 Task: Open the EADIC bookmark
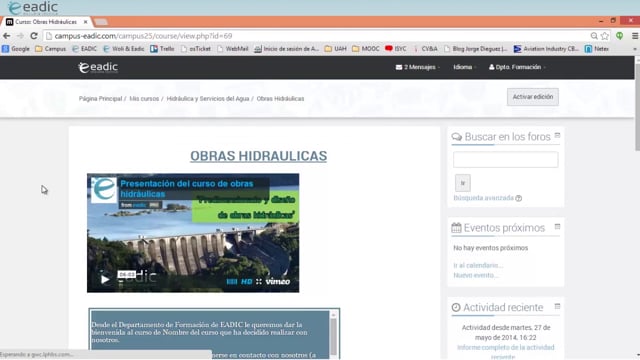tap(84, 49)
